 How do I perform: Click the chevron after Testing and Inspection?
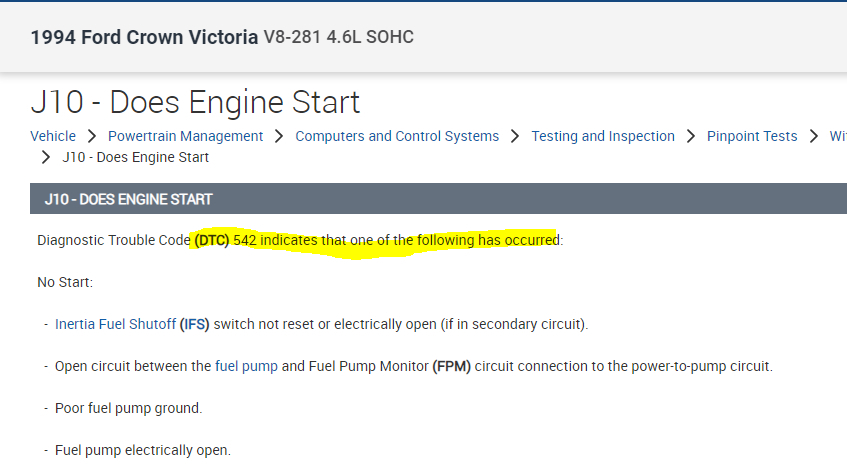click(x=691, y=136)
